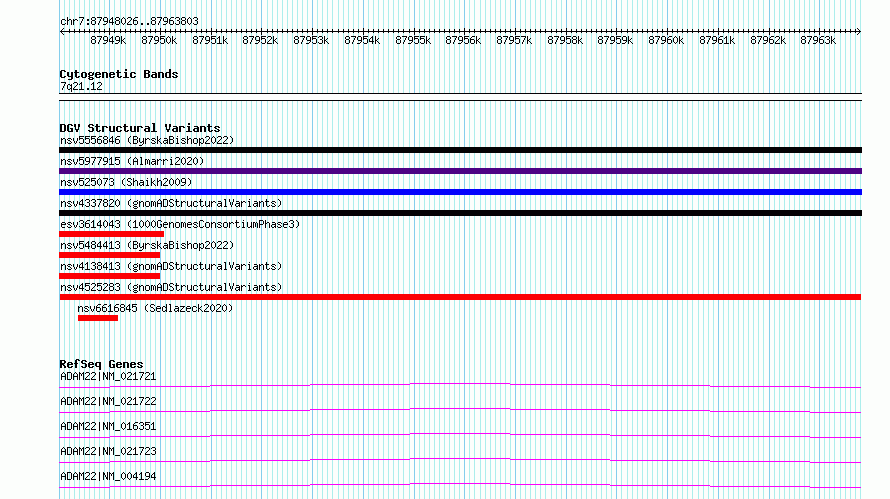
Task: Click the long red bar for nsv4525283
Action: 460,297
